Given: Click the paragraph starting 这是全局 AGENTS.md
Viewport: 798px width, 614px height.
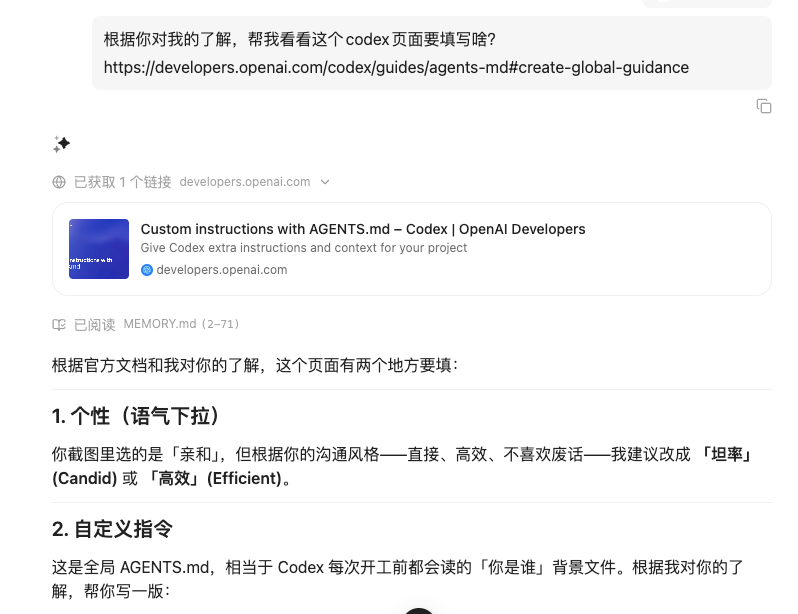Looking at the screenshot, I should click(397, 579).
